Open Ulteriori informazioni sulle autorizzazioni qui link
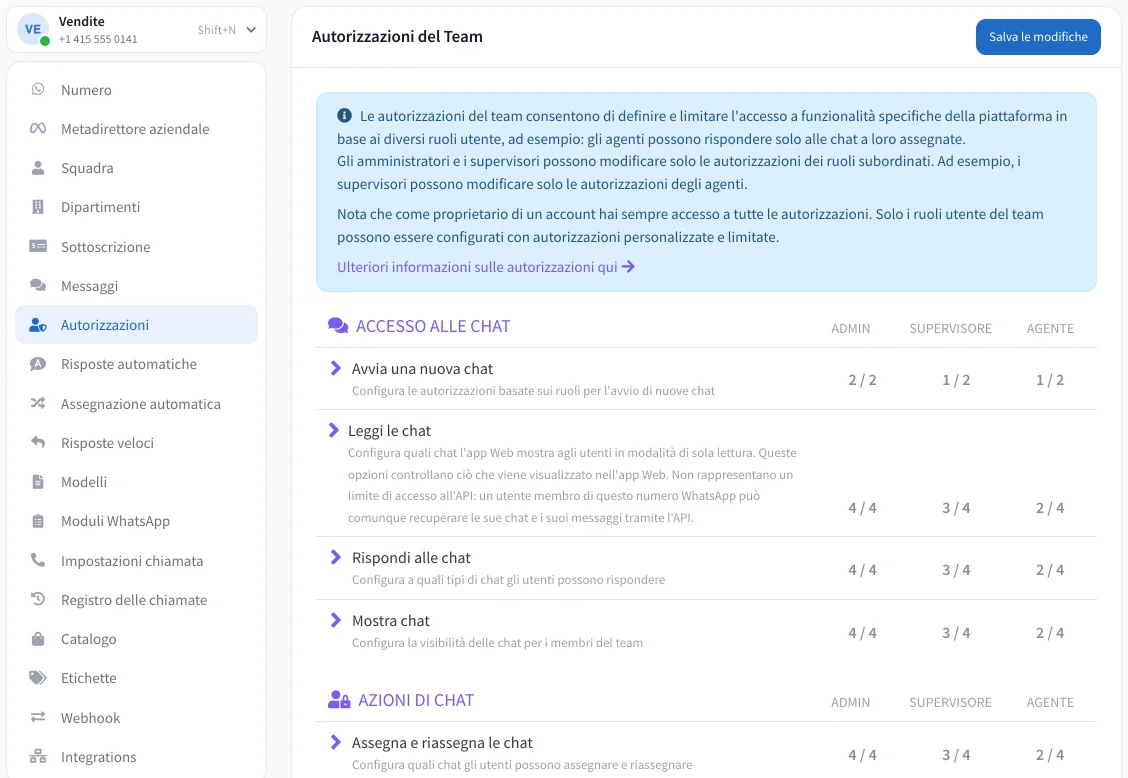The image size is (1128, 778). pos(486,267)
